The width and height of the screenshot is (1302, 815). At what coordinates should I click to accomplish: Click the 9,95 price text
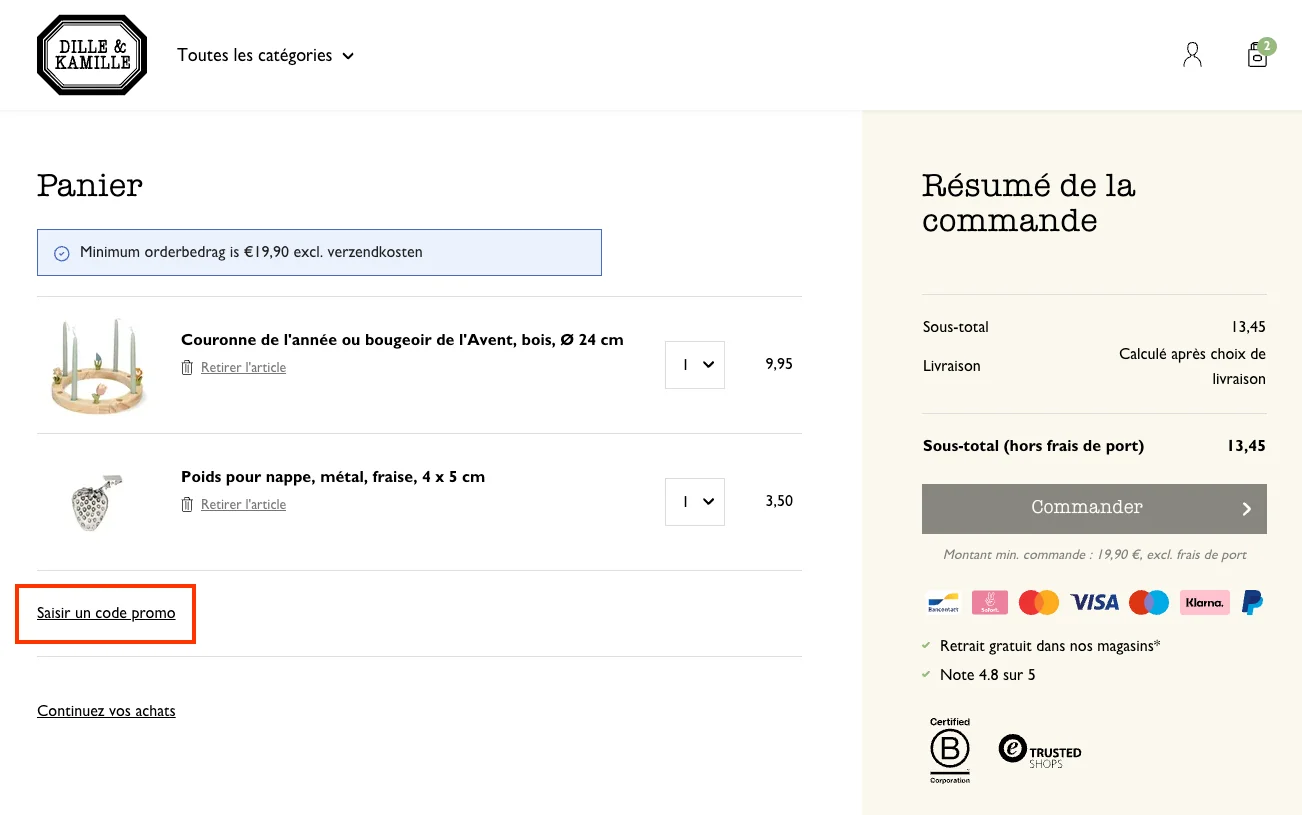click(779, 364)
